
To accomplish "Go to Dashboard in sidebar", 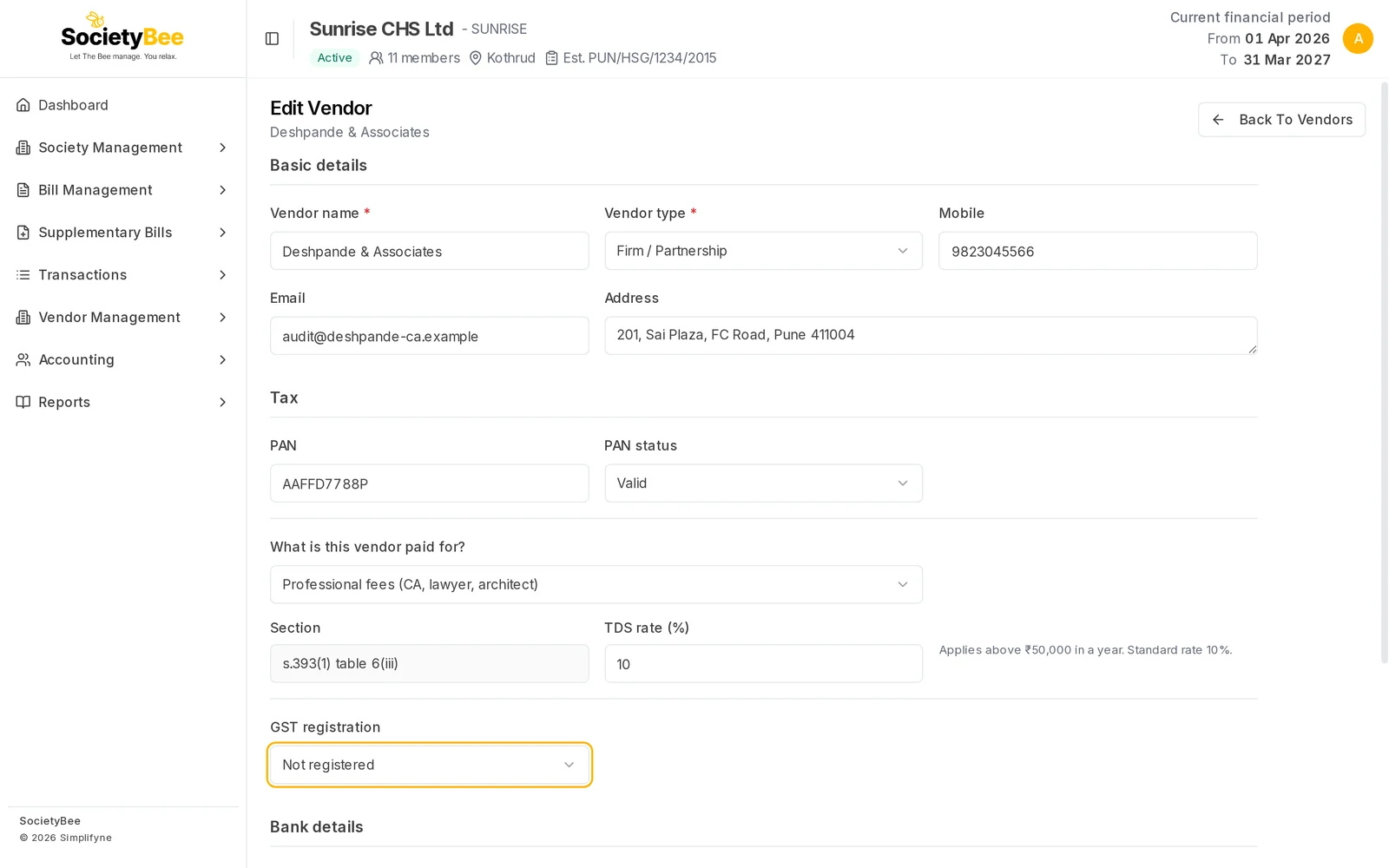I will coord(122,105).
